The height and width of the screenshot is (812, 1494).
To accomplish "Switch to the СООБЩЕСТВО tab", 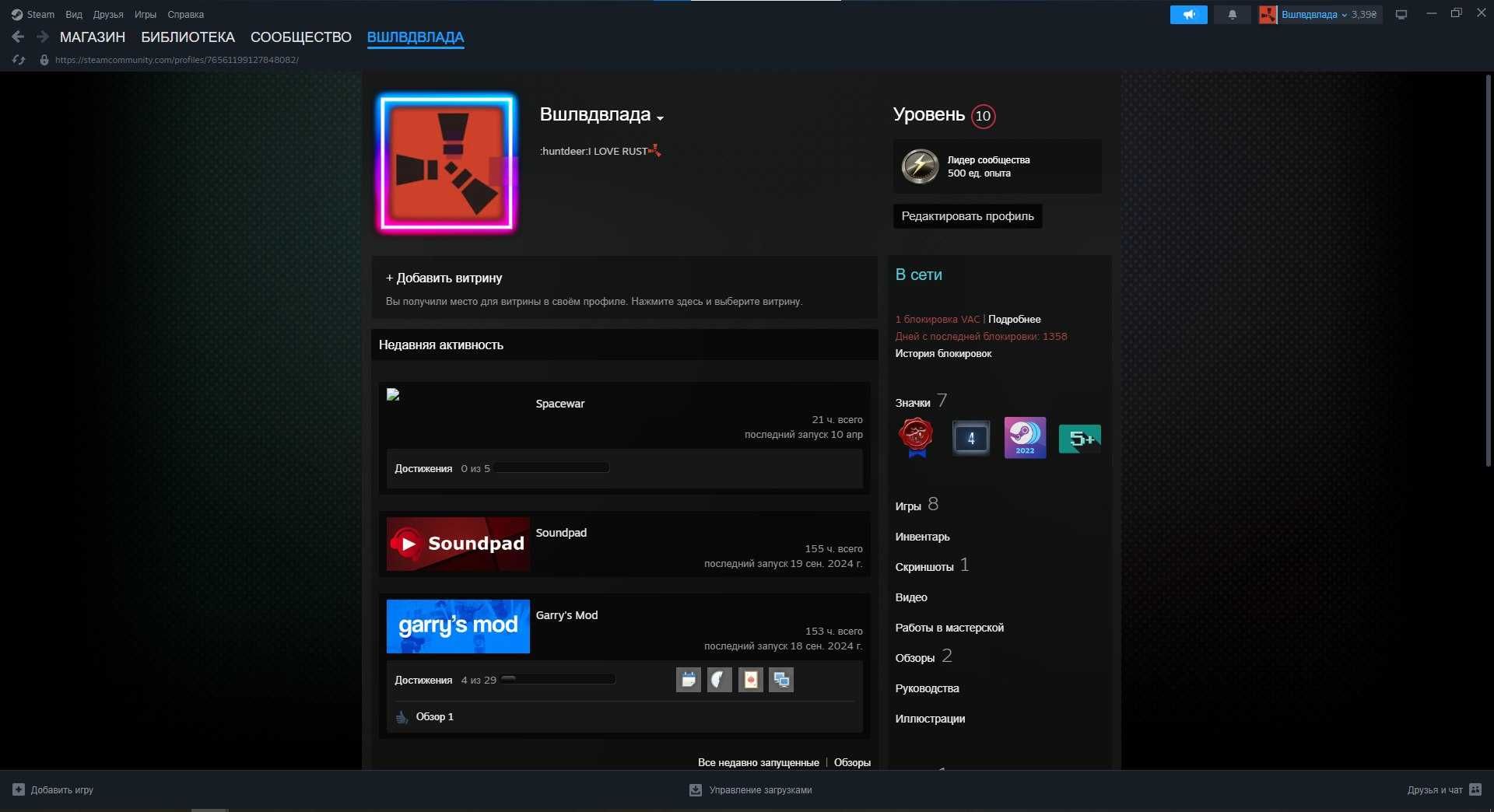I will [x=301, y=37].
